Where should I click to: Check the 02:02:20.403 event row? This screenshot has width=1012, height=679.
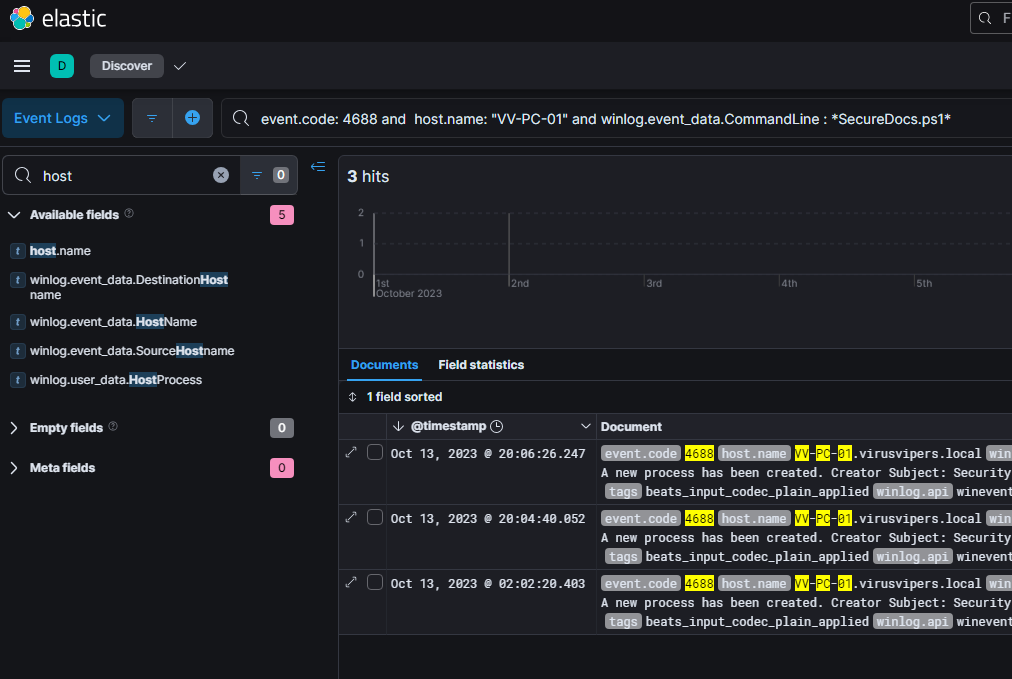[375, 583]
